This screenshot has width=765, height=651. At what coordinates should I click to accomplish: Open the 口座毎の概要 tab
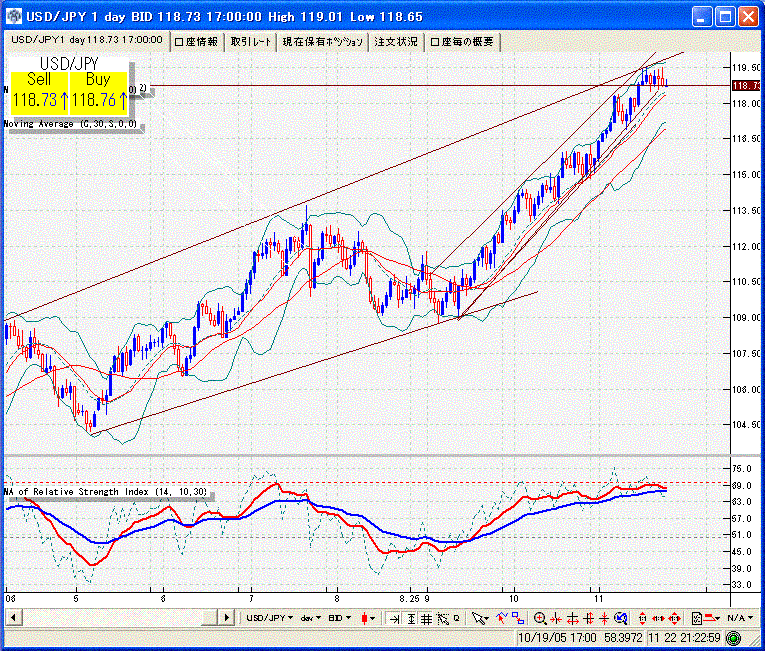pos(462,41)
